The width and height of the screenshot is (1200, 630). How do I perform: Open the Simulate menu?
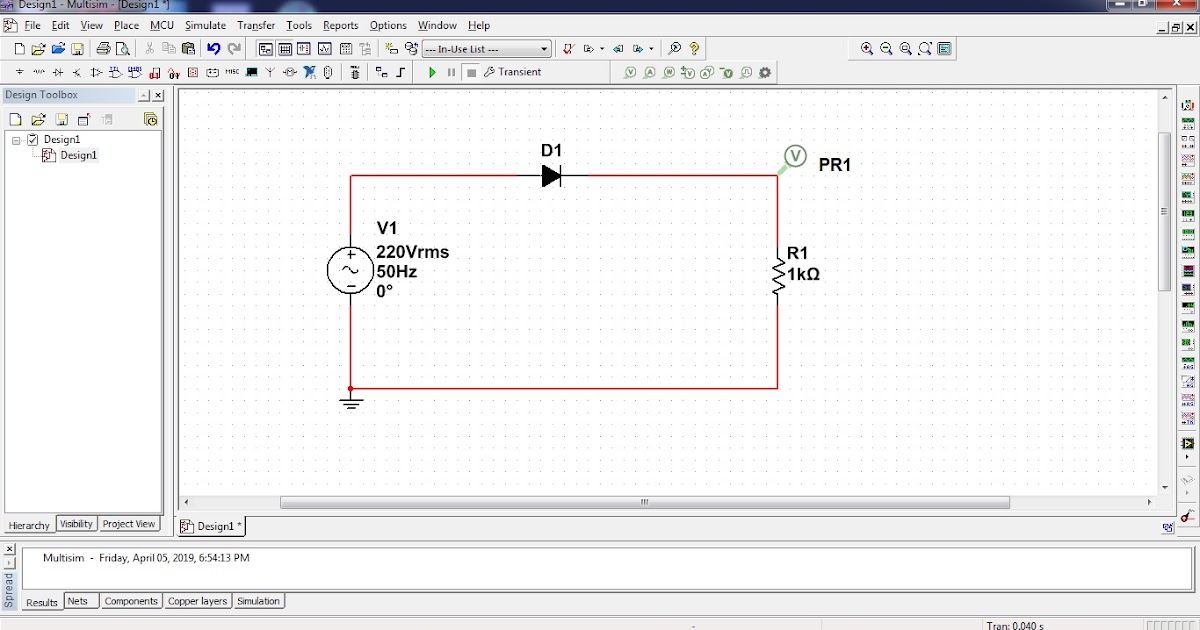click(205, 25)
